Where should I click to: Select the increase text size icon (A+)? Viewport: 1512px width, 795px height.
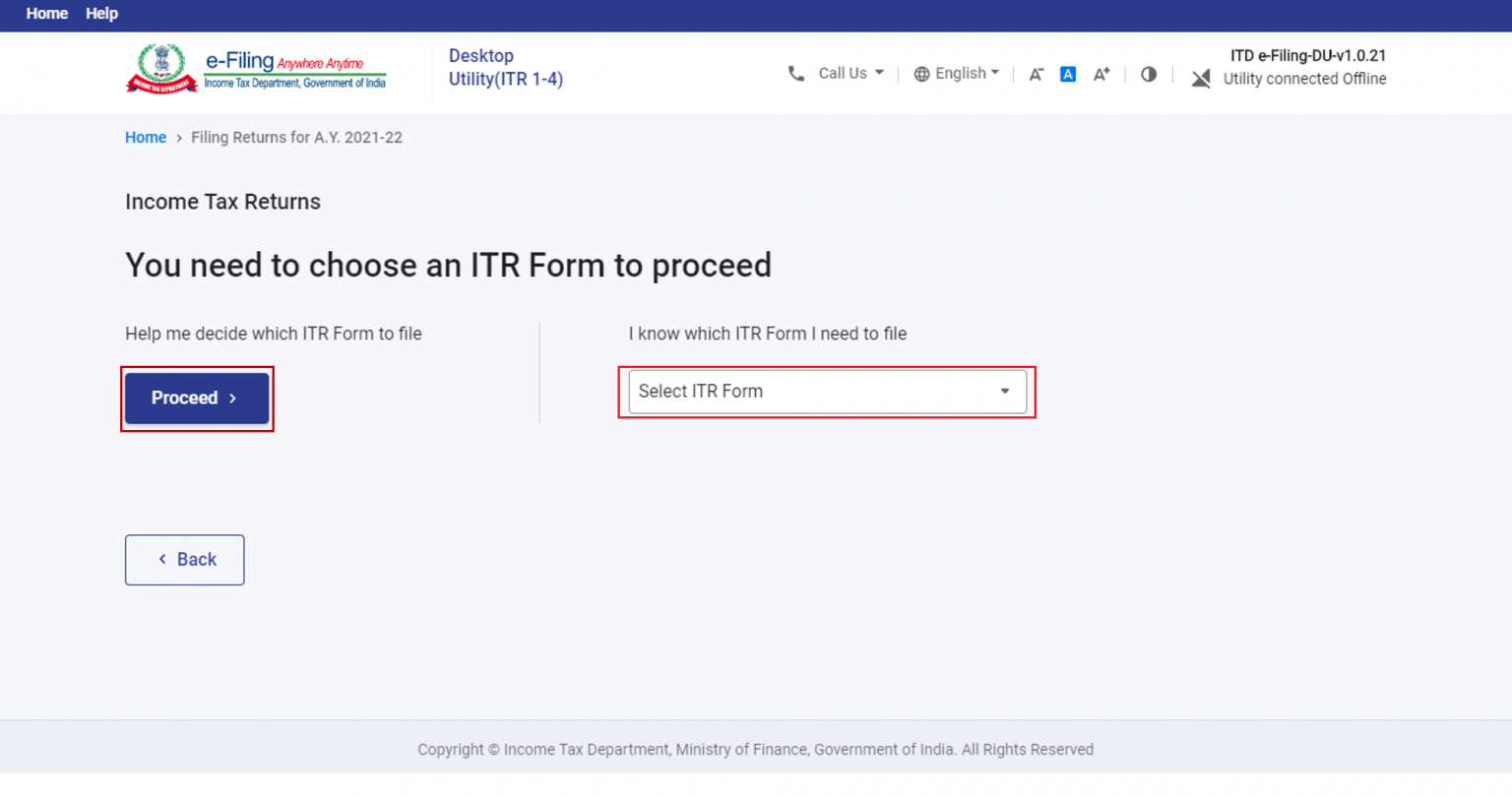(x=1101, y=73)
